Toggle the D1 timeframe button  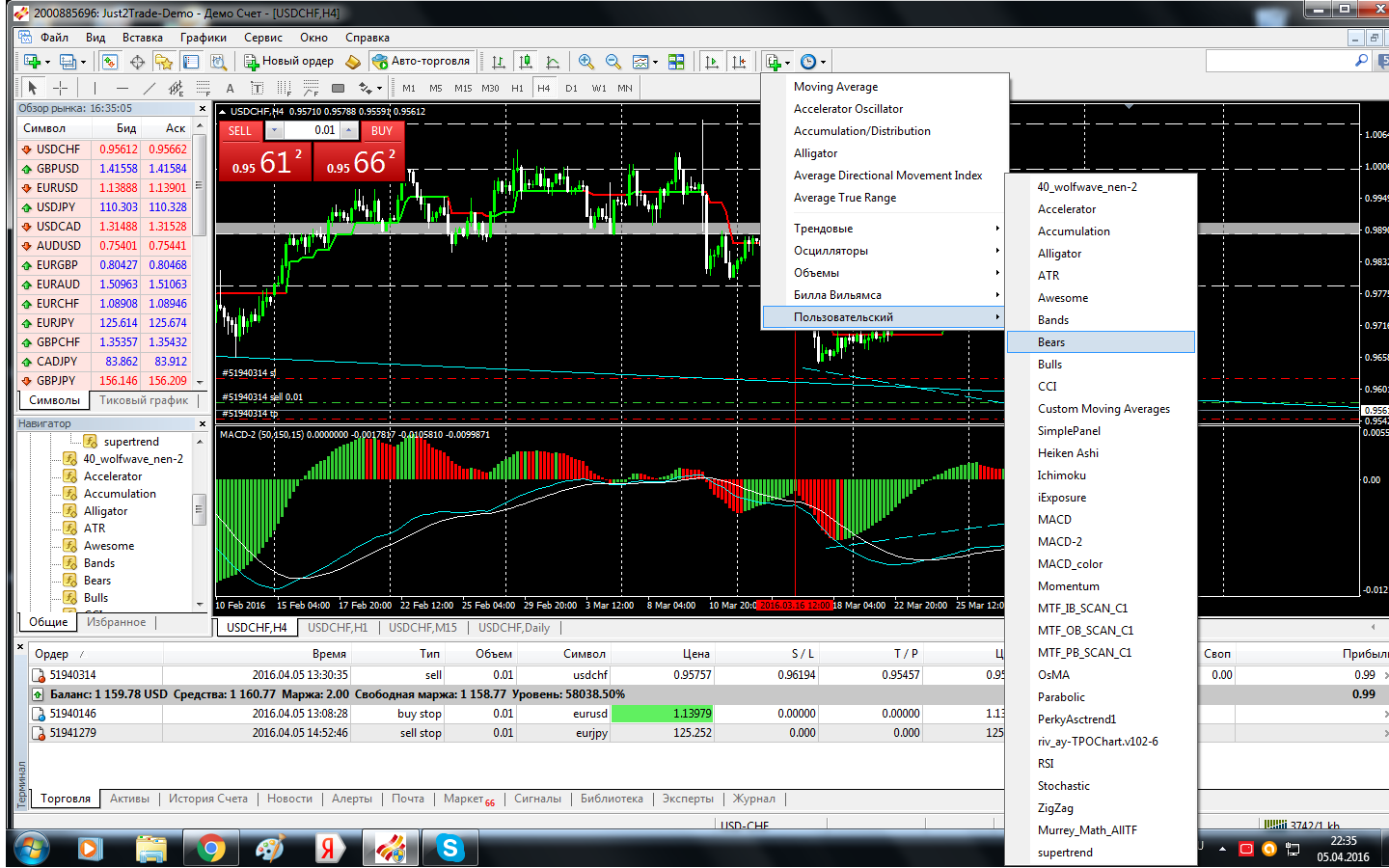(571, 88)
